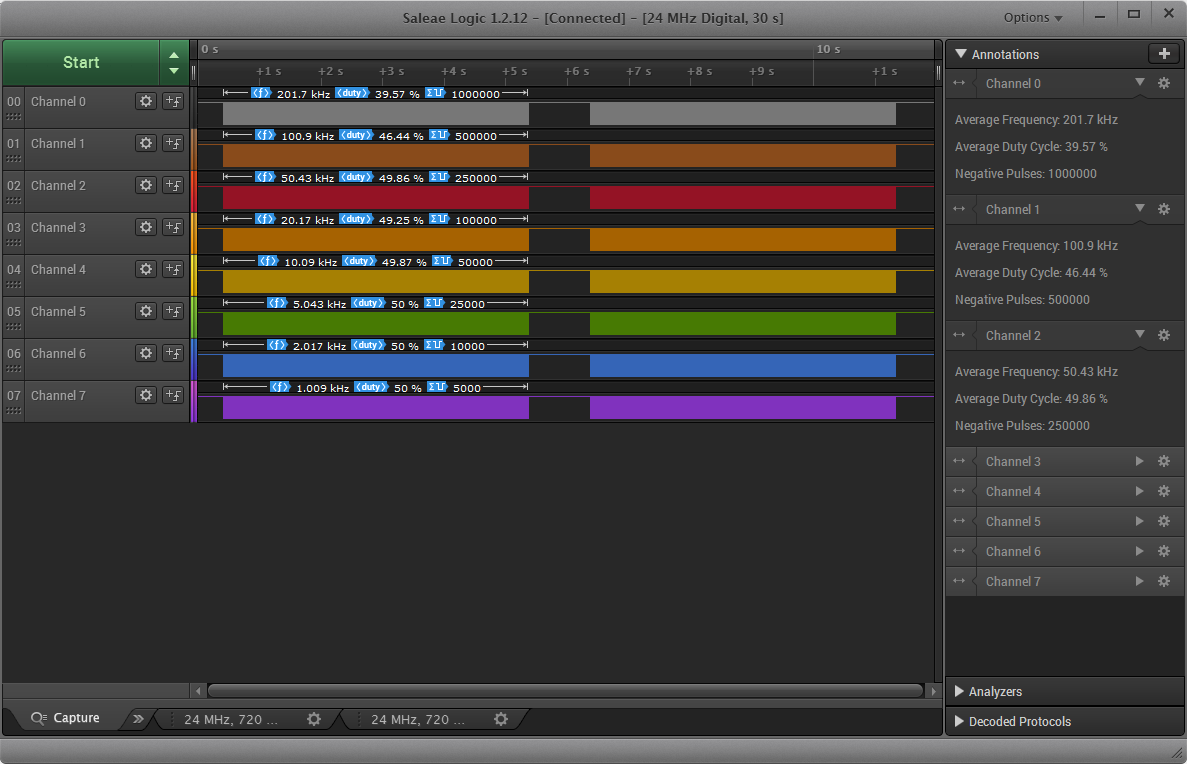The image size is (1187, 764).
Task: Open Channel 5 settings gear in channel list
Action: [x=146, y=311]
